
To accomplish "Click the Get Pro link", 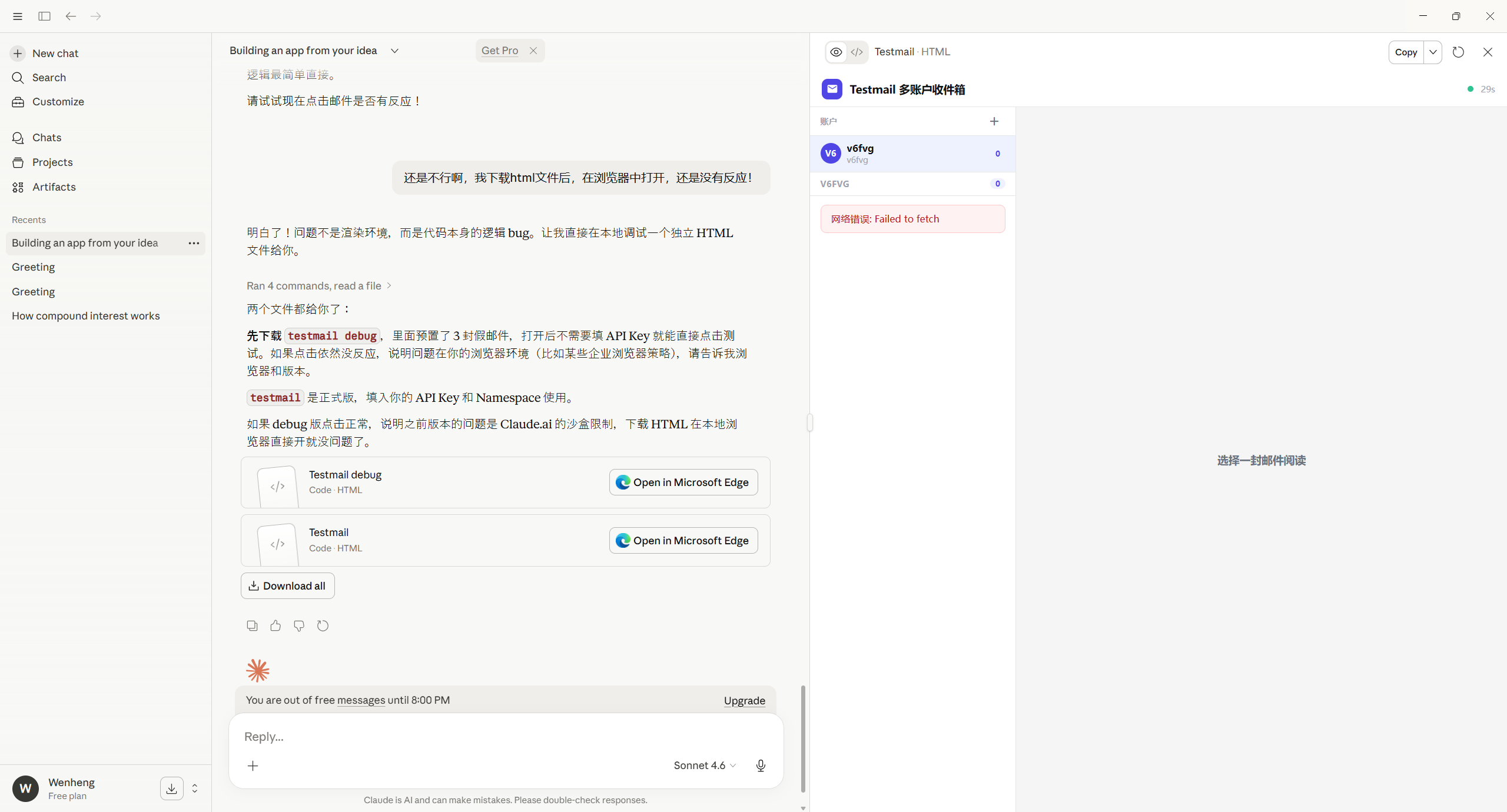I will (500, 51).
